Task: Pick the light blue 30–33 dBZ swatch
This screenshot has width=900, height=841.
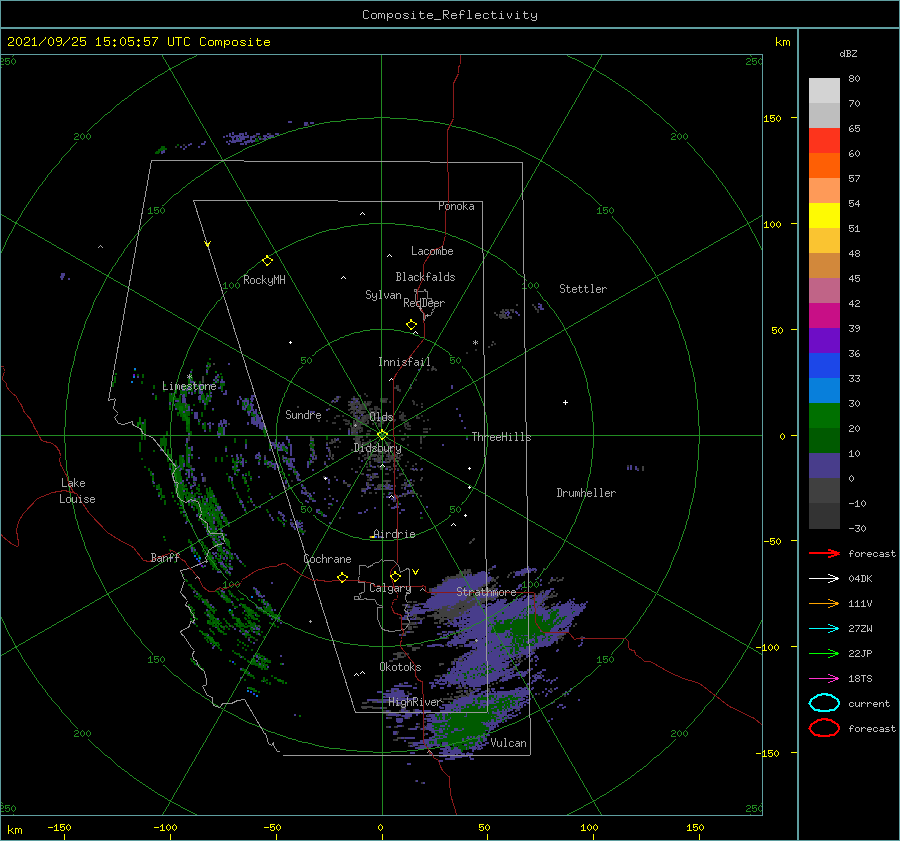Action: (824, 390)
